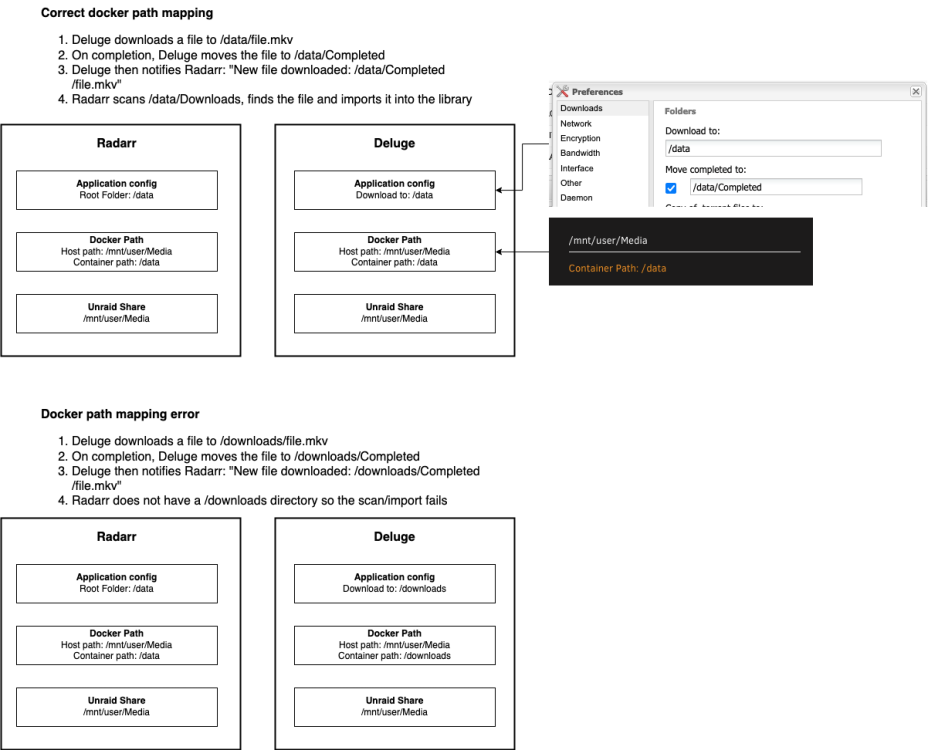The width and height of the screenshot is (928, 750).
Task: Click the Download to field containing /data
Action: 773,149
